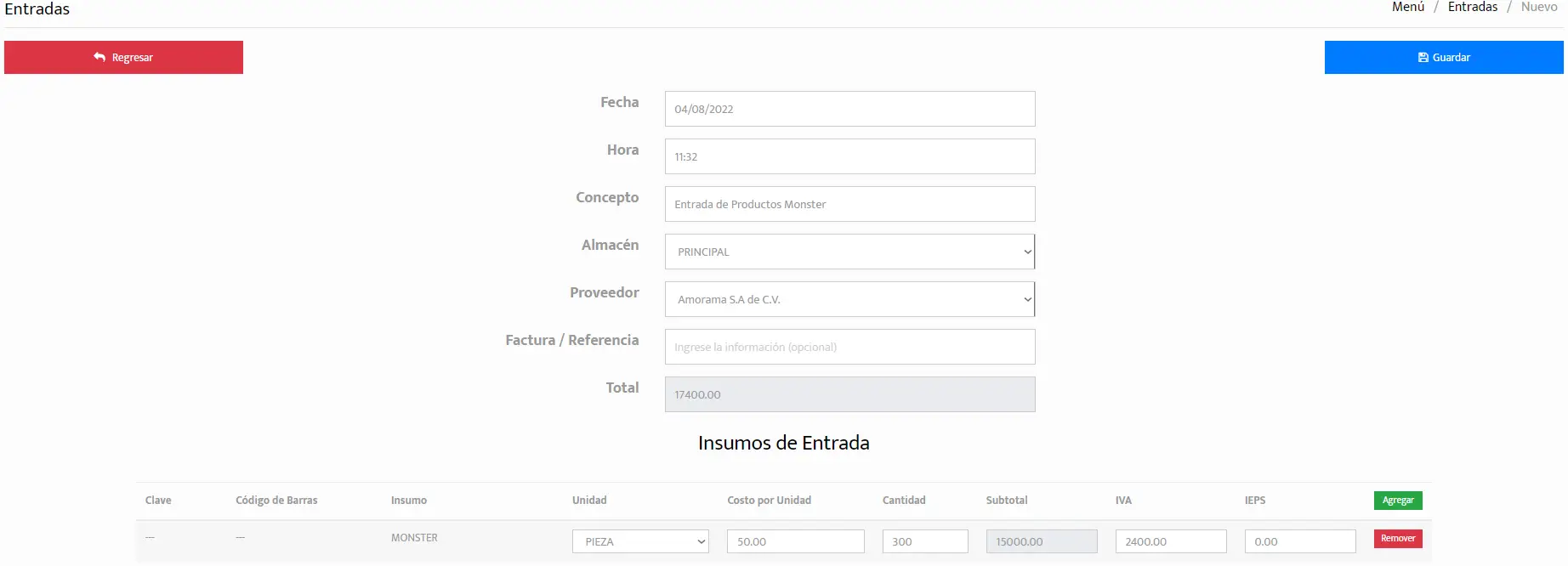The image size is (1568, 566).
Task: Click the Fecha label
Action: click(619, 102)
